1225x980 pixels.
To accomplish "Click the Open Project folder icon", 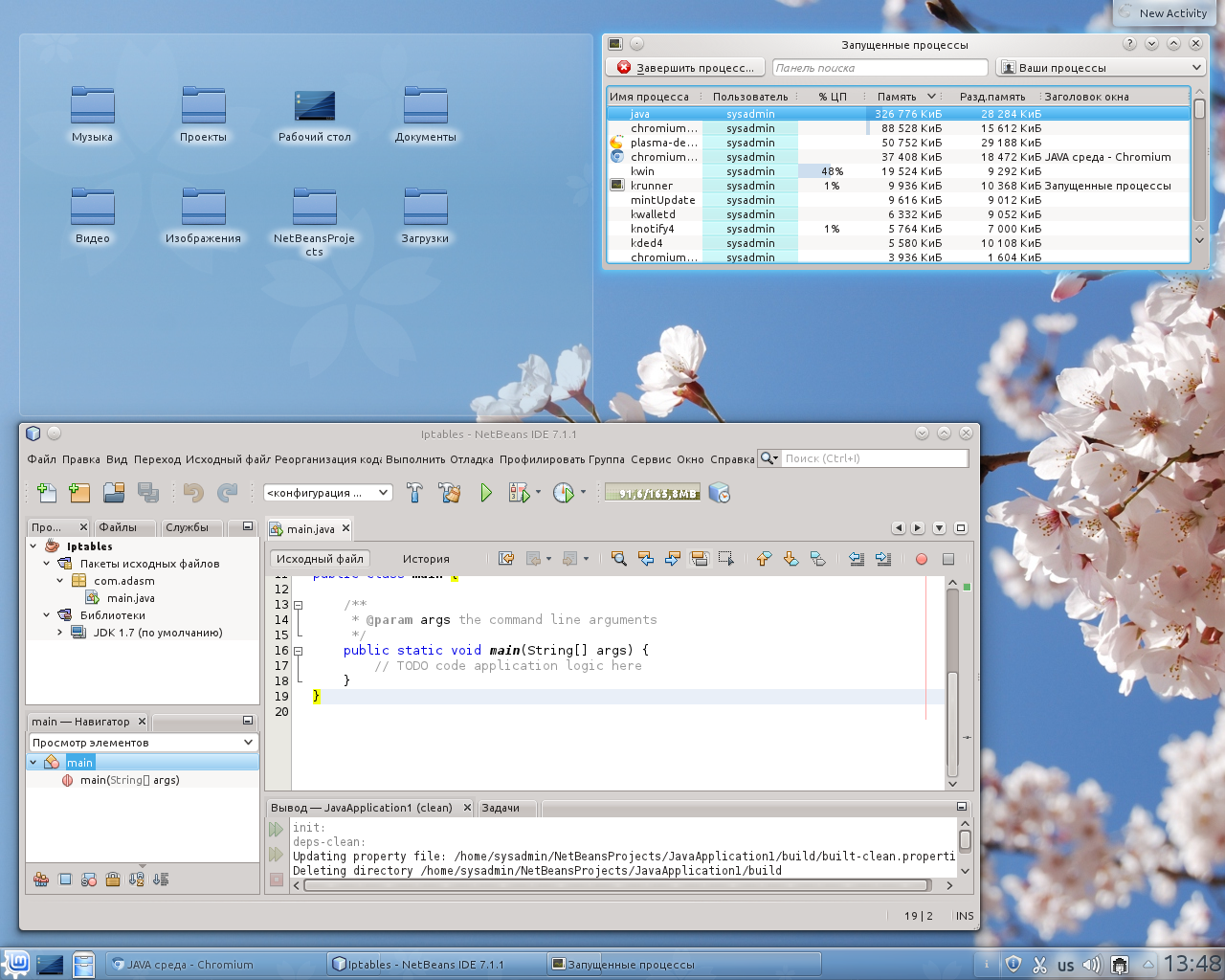I will pyautogui.click(x=114, y=493).
